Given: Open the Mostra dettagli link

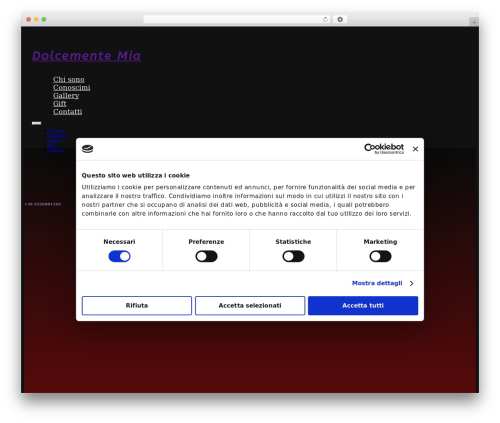Looking at the screenshot, I should point(377,283).
